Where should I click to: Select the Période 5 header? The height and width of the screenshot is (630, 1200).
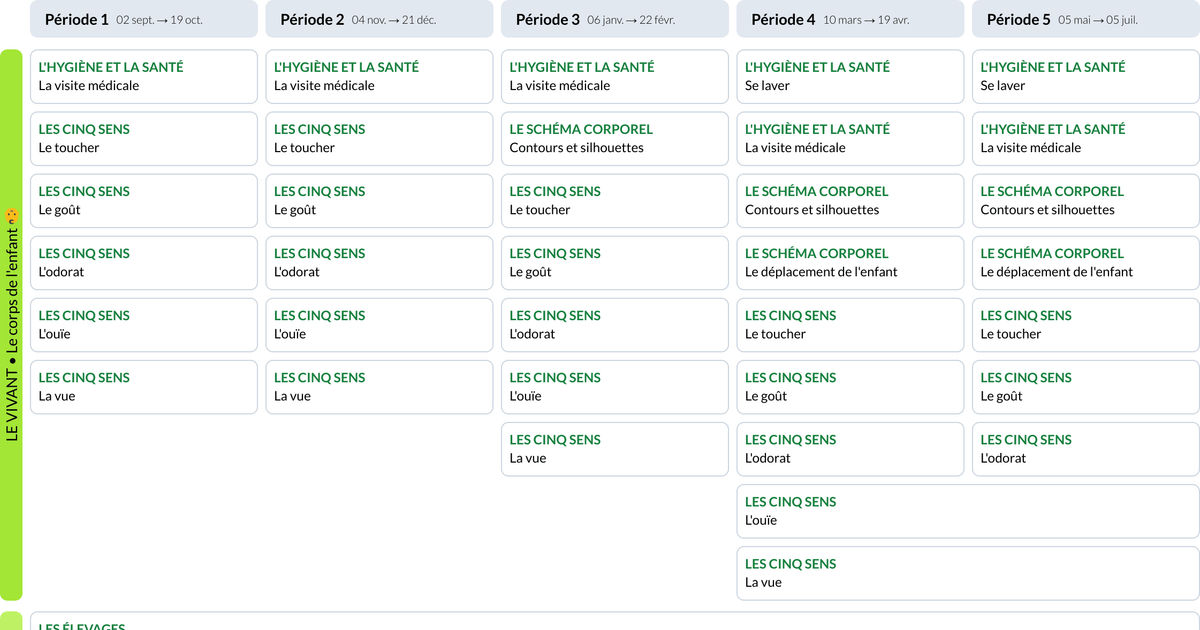click(x=1085, y=18)
